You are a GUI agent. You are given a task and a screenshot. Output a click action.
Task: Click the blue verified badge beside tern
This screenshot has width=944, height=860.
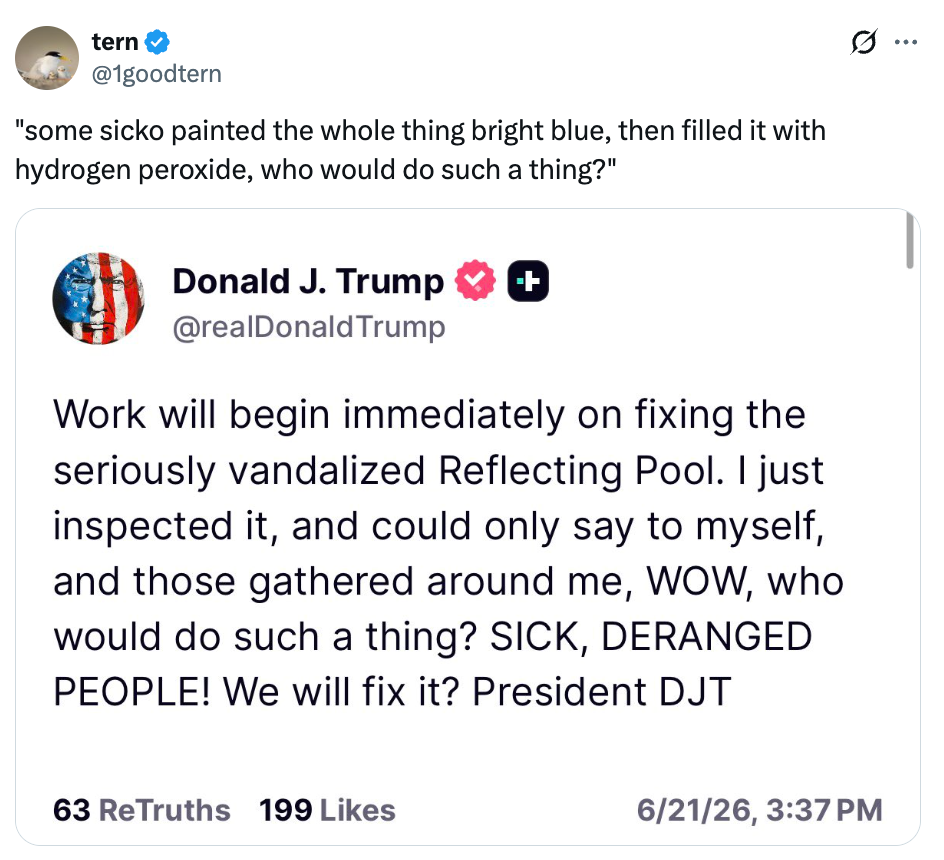158,42
